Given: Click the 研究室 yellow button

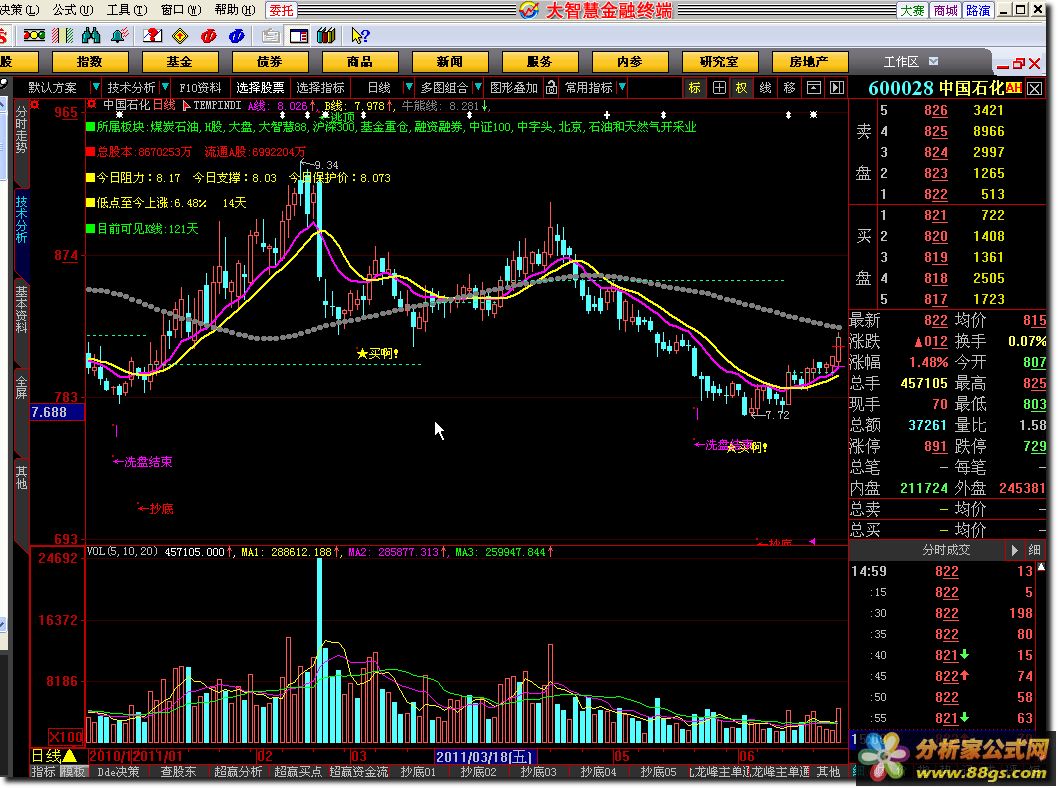Looking at the screenshot, I should (719, 62).
